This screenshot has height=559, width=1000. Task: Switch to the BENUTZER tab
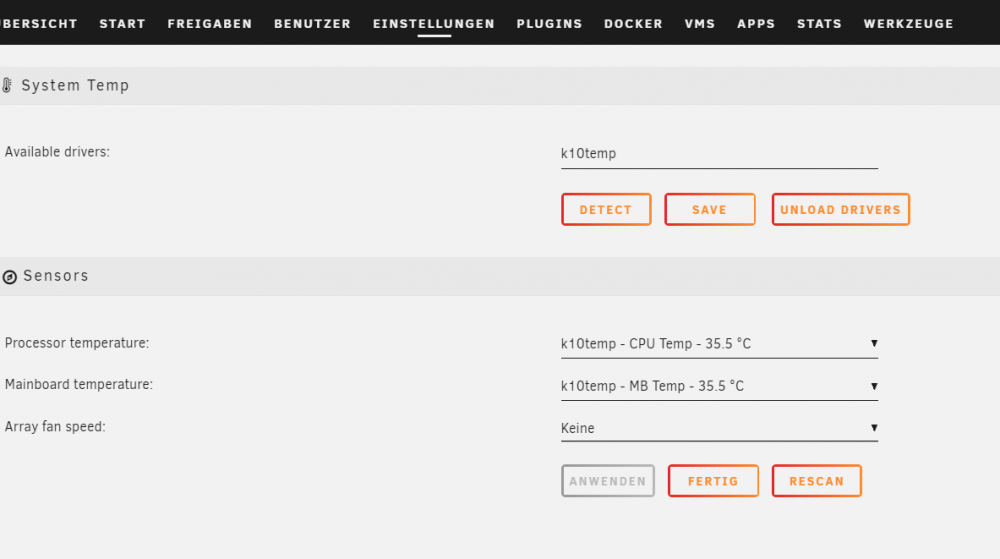(312, 24)
